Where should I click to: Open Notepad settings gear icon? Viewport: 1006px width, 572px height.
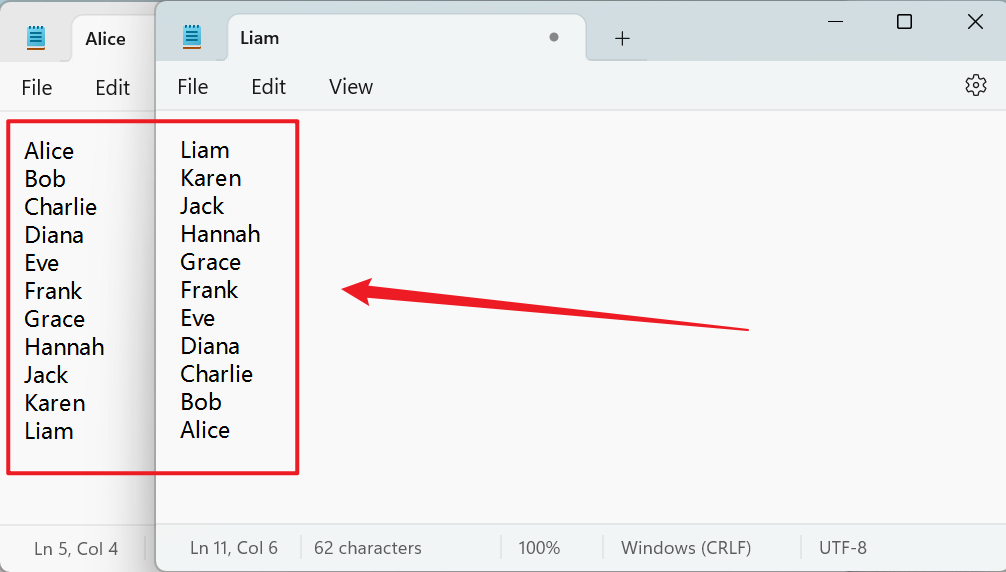click(x=975, y=86)
